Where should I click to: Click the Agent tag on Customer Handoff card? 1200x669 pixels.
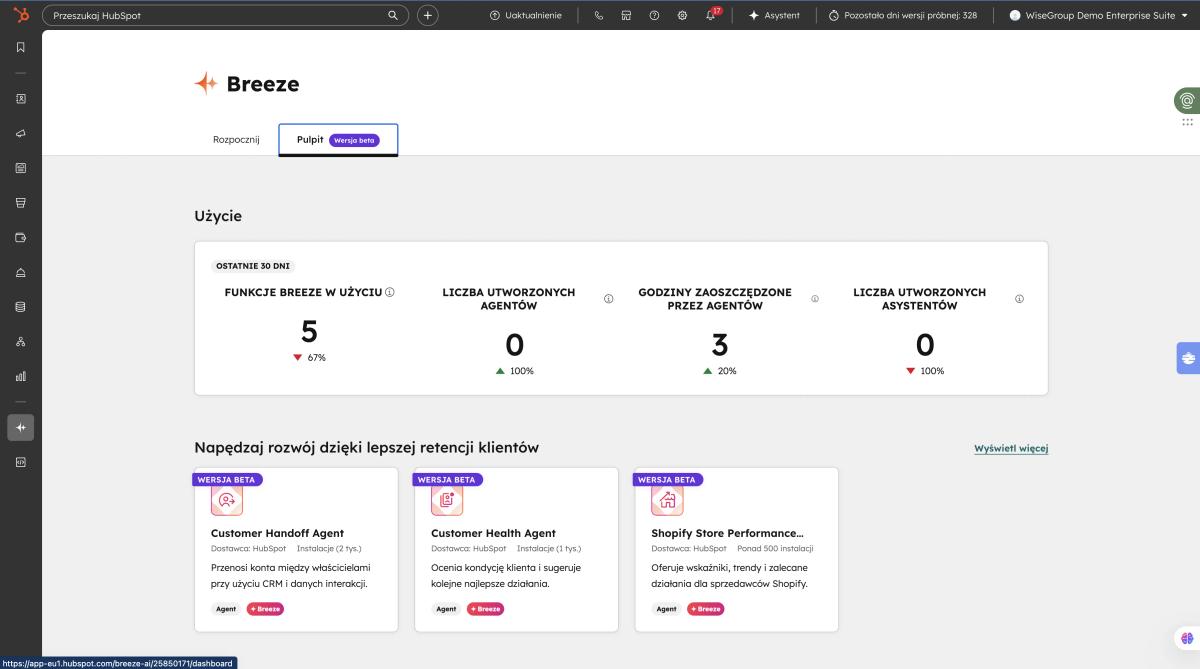[x=226, y=608]
